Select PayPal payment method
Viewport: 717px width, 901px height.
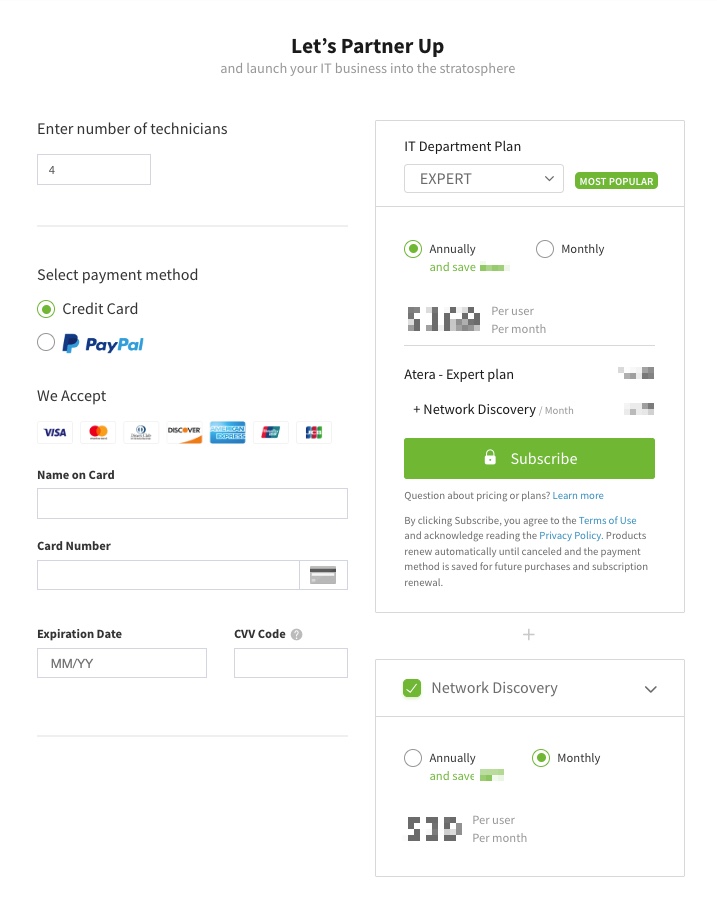46,342
